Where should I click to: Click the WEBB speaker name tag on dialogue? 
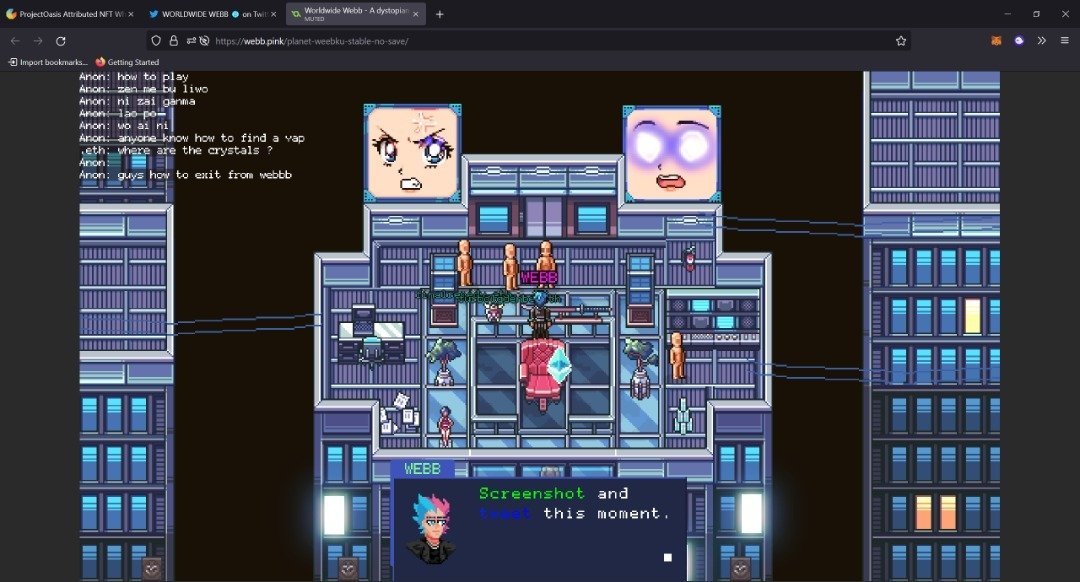pos(422,469)
